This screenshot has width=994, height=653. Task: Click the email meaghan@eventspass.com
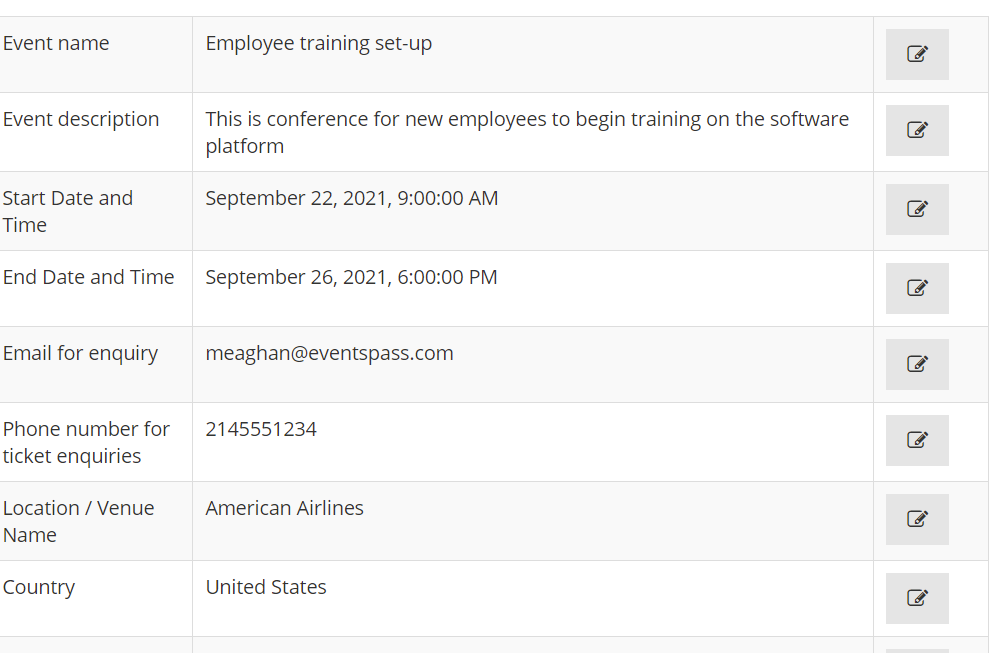(330, 353)
